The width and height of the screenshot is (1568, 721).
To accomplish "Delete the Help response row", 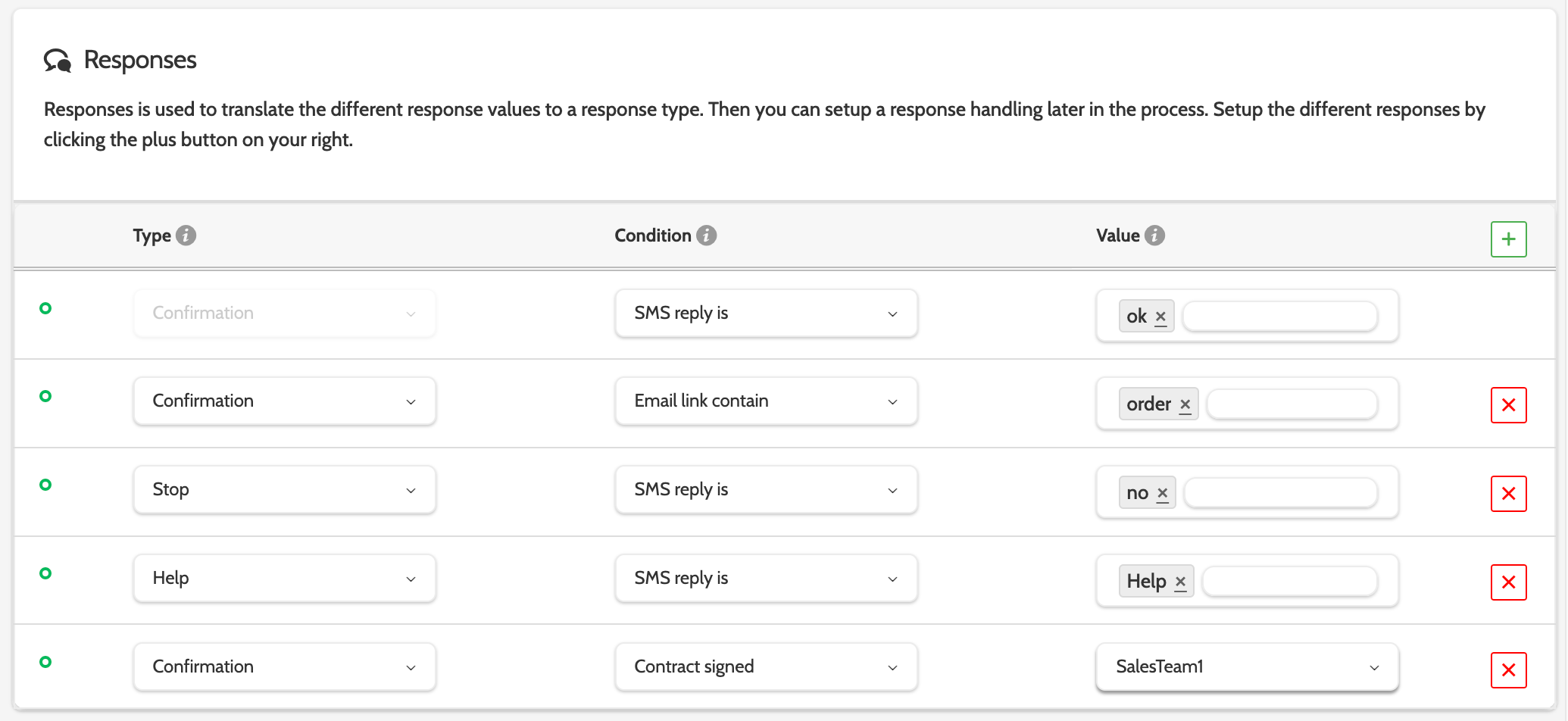I will (1508, 582).
